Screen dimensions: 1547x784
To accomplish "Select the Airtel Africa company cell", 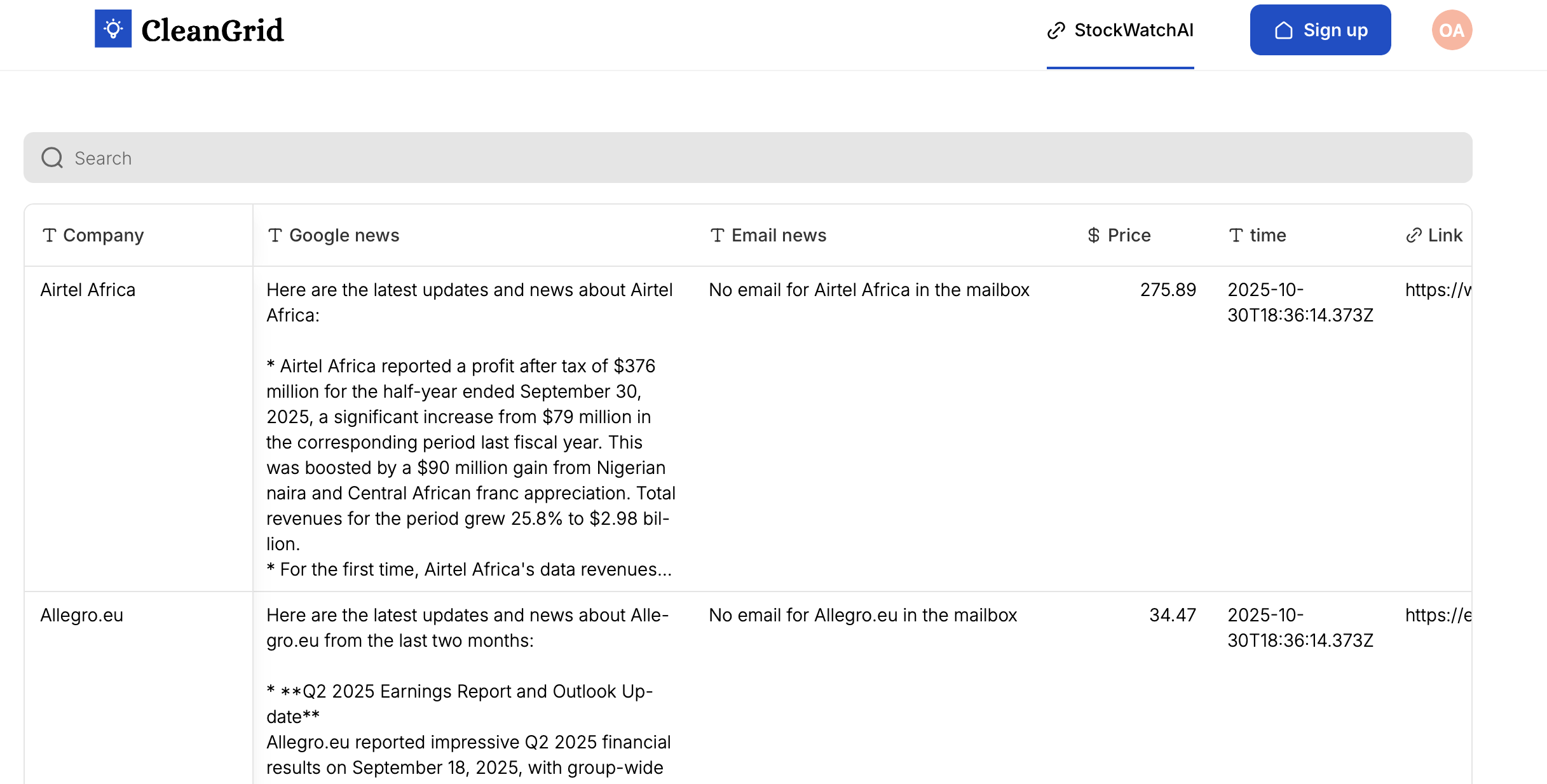I will (88, 290).
